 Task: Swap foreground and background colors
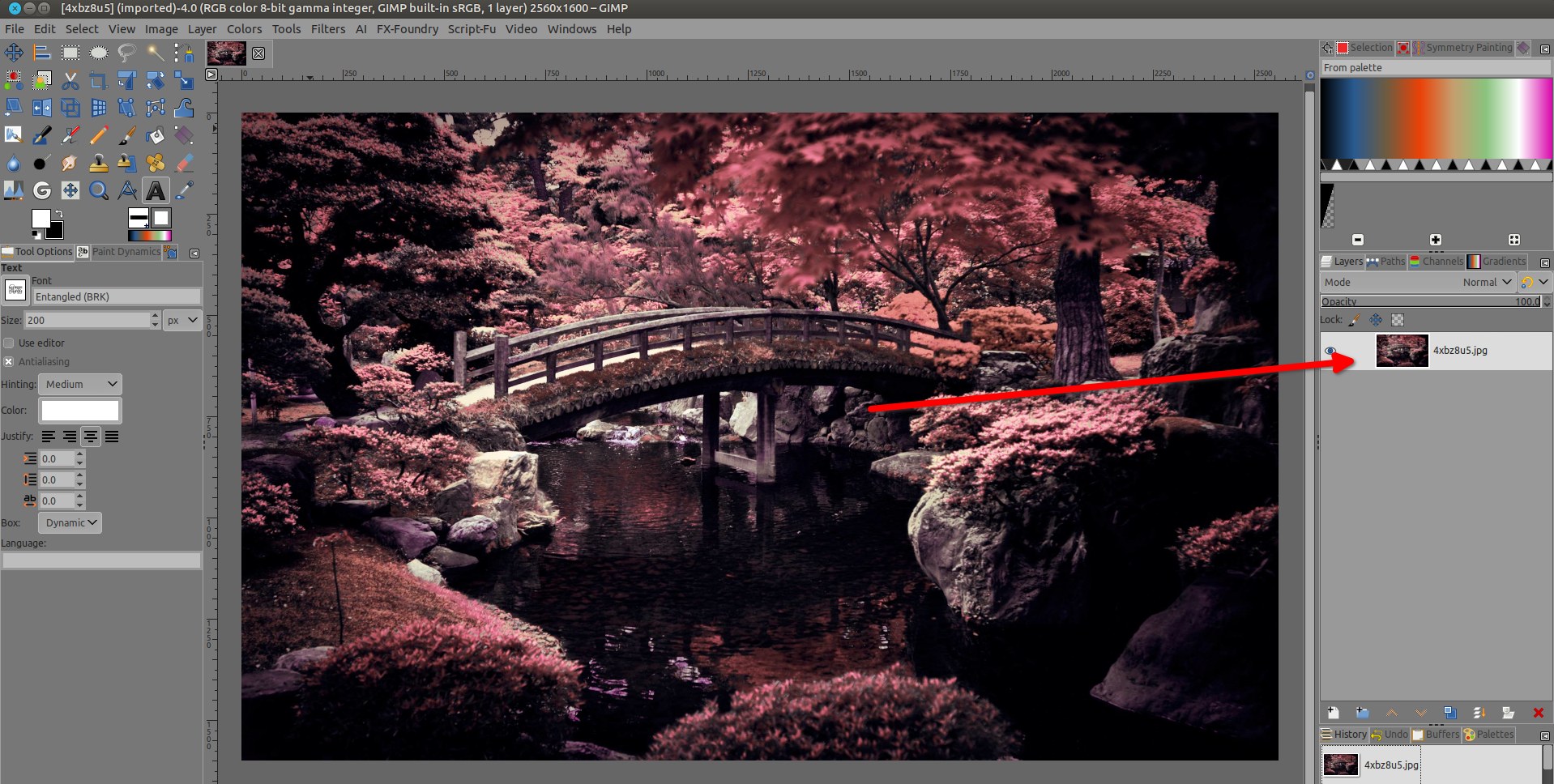(x=58, y=214)
